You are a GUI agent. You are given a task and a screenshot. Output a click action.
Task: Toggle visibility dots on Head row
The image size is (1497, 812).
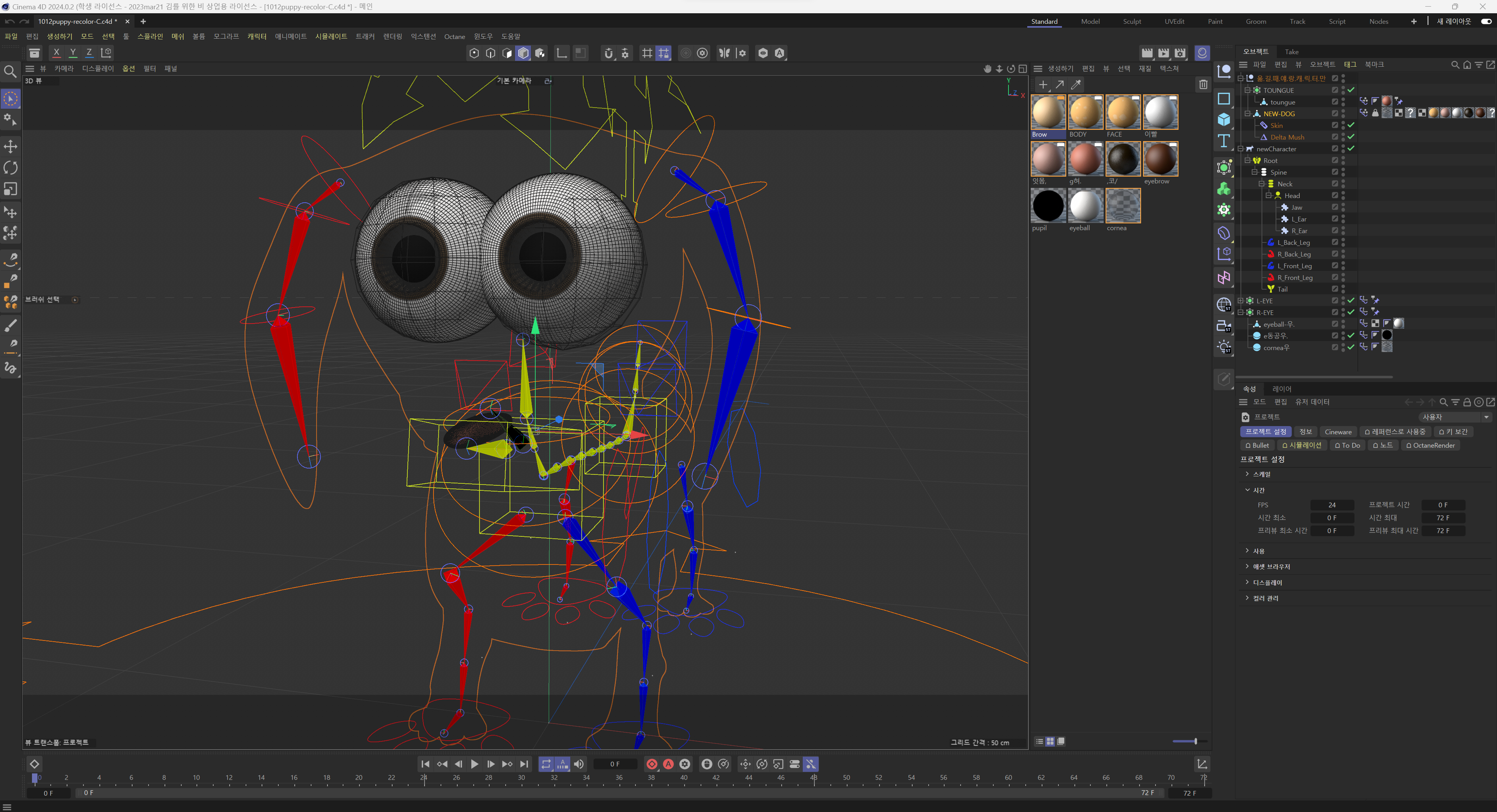(x=1343, y=195)
